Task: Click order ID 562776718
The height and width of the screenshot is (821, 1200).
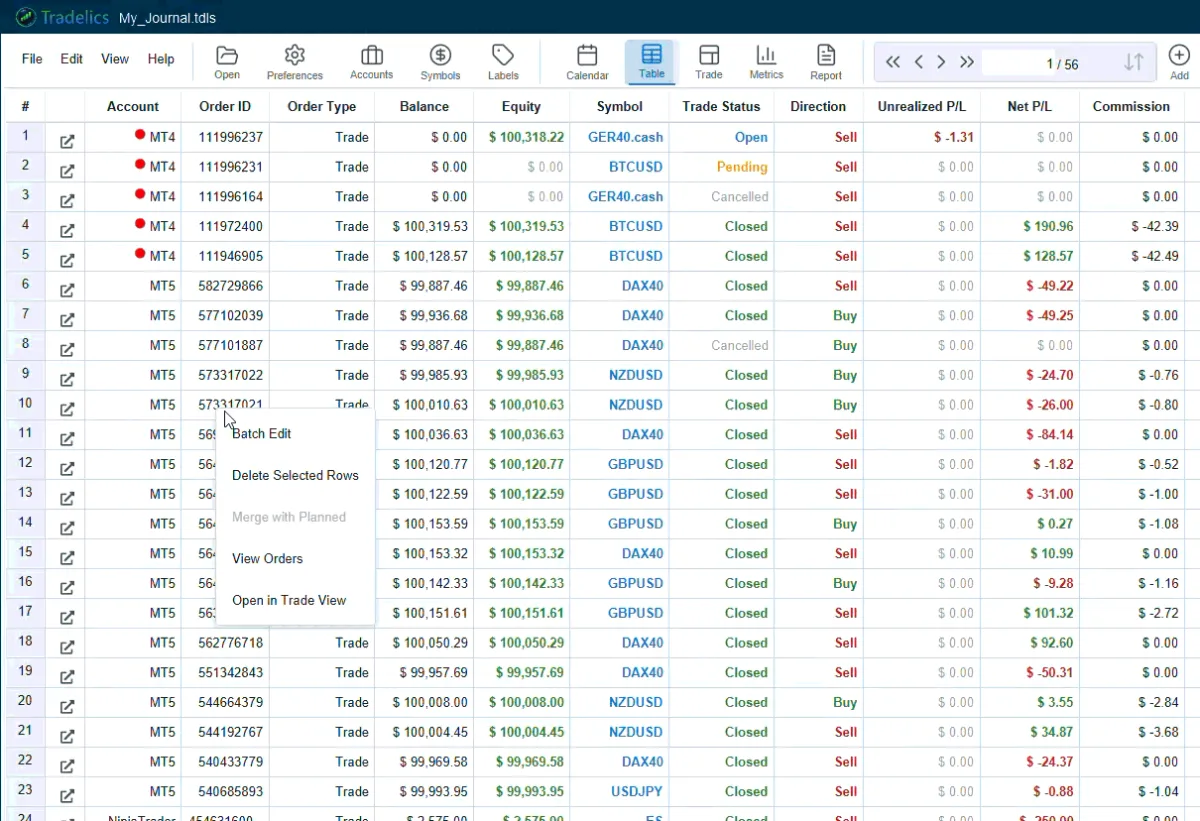Action: (x=231, y=643)
